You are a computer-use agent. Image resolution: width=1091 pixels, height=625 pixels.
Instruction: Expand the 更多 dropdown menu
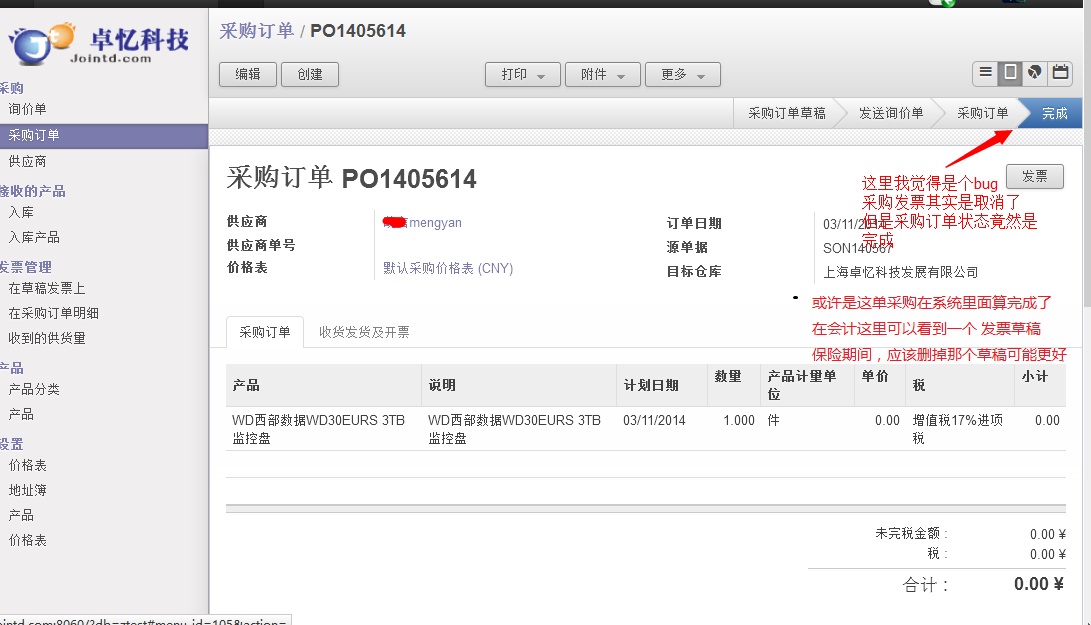[x=682, y=75]
